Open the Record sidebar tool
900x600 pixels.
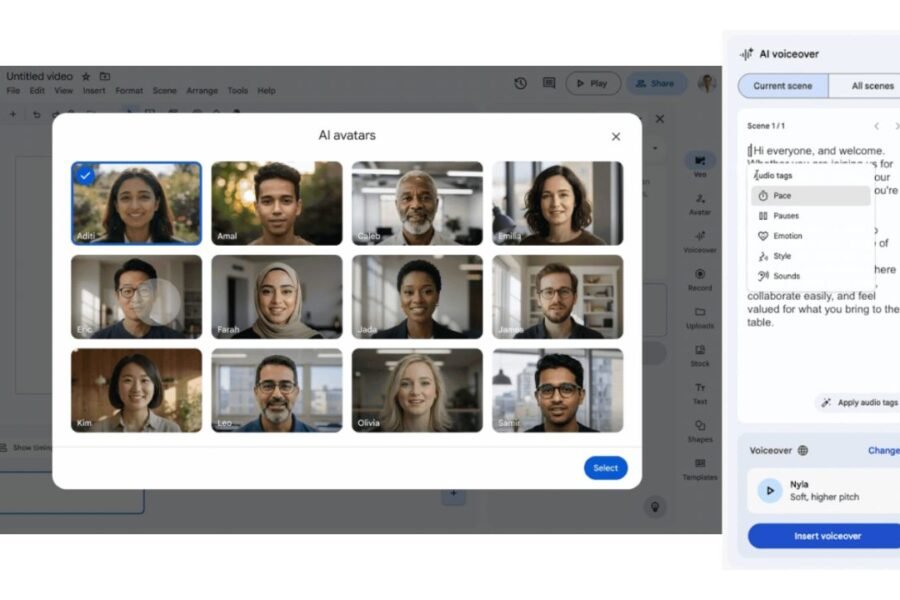coord(700,280)
